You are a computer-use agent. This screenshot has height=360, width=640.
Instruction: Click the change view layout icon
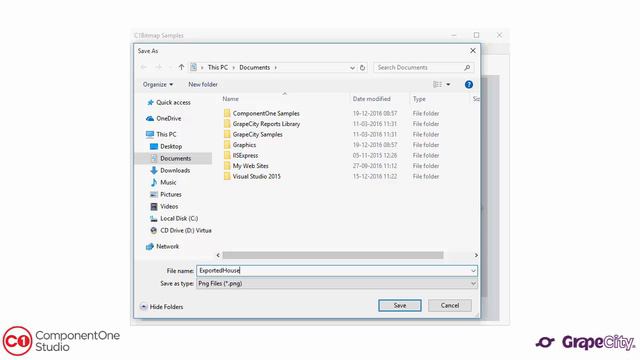[x=437, y=84]
